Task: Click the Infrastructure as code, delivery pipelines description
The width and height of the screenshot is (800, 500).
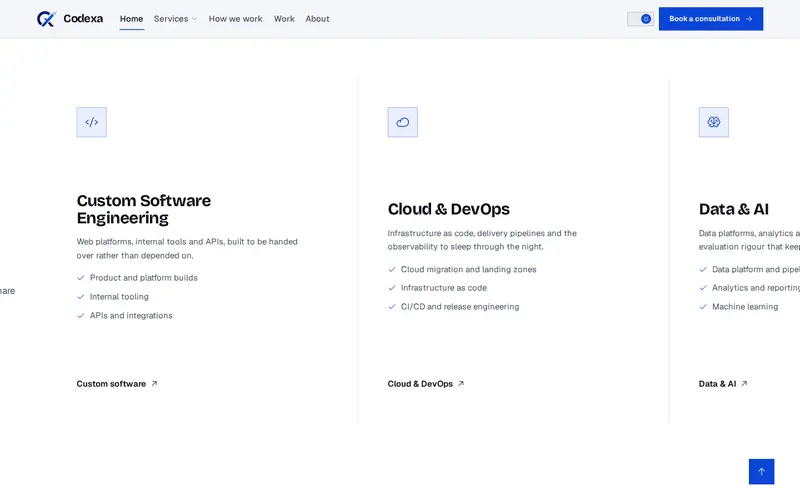Action: click(482, 240)
